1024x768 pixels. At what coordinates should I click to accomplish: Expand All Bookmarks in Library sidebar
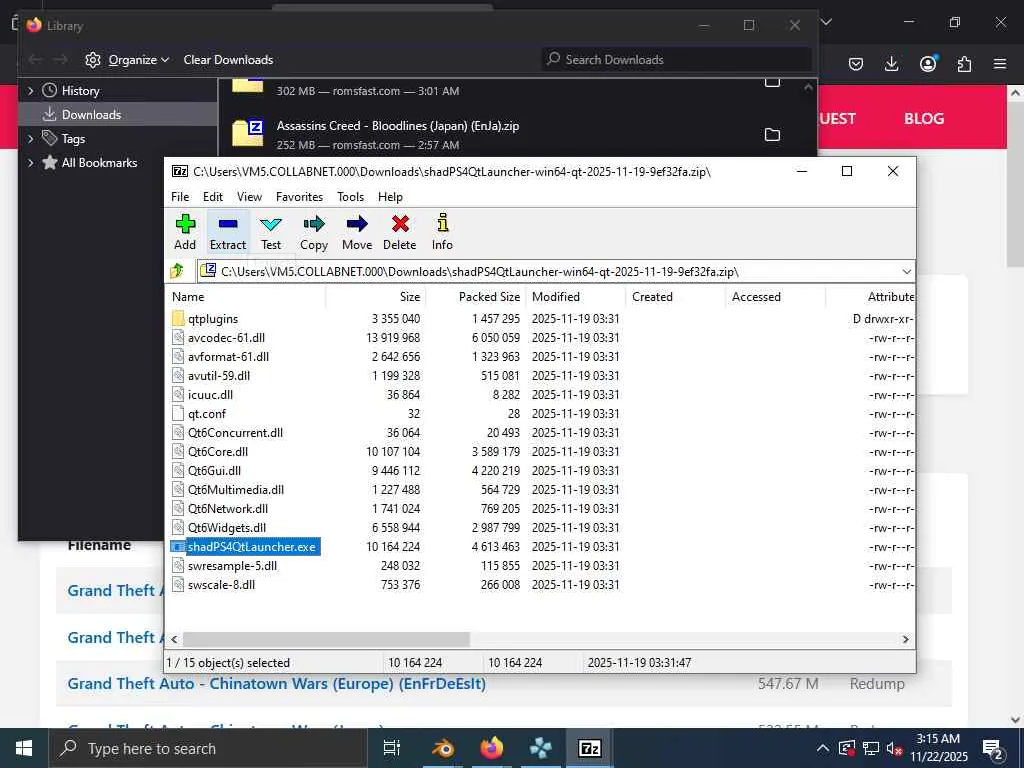tap(30, 163)
